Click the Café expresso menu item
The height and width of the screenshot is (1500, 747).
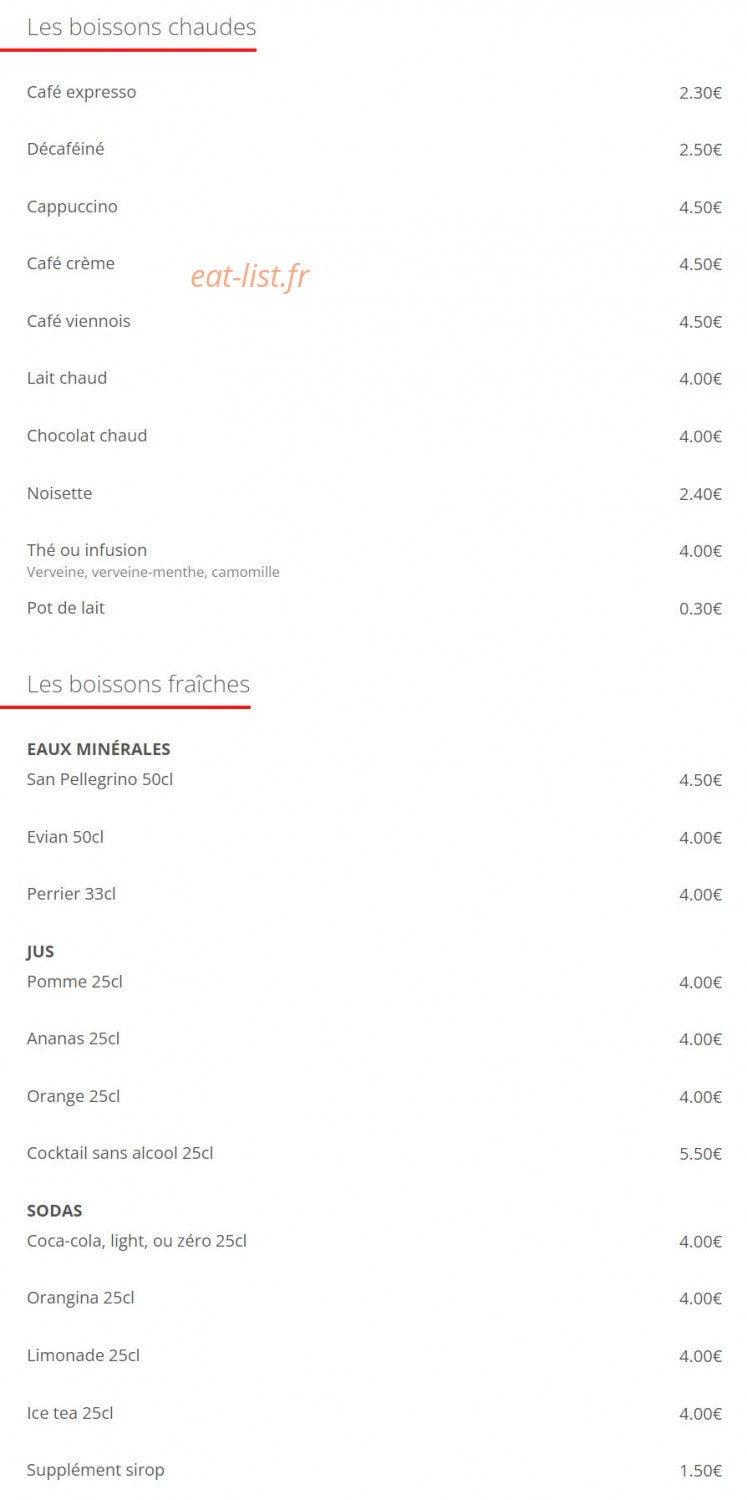(x=81, y=92)
